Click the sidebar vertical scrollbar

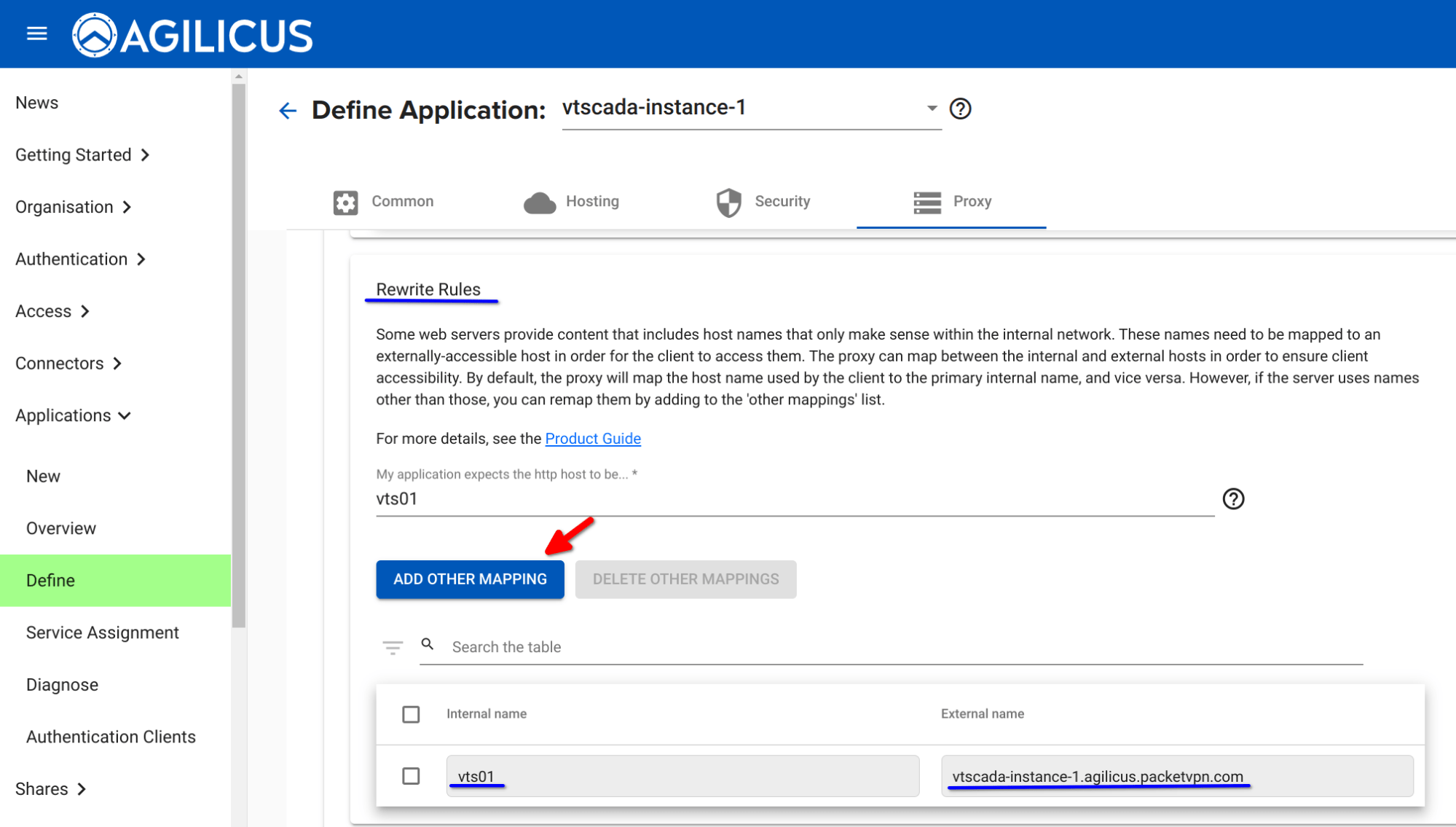click(x=239, y=356)
